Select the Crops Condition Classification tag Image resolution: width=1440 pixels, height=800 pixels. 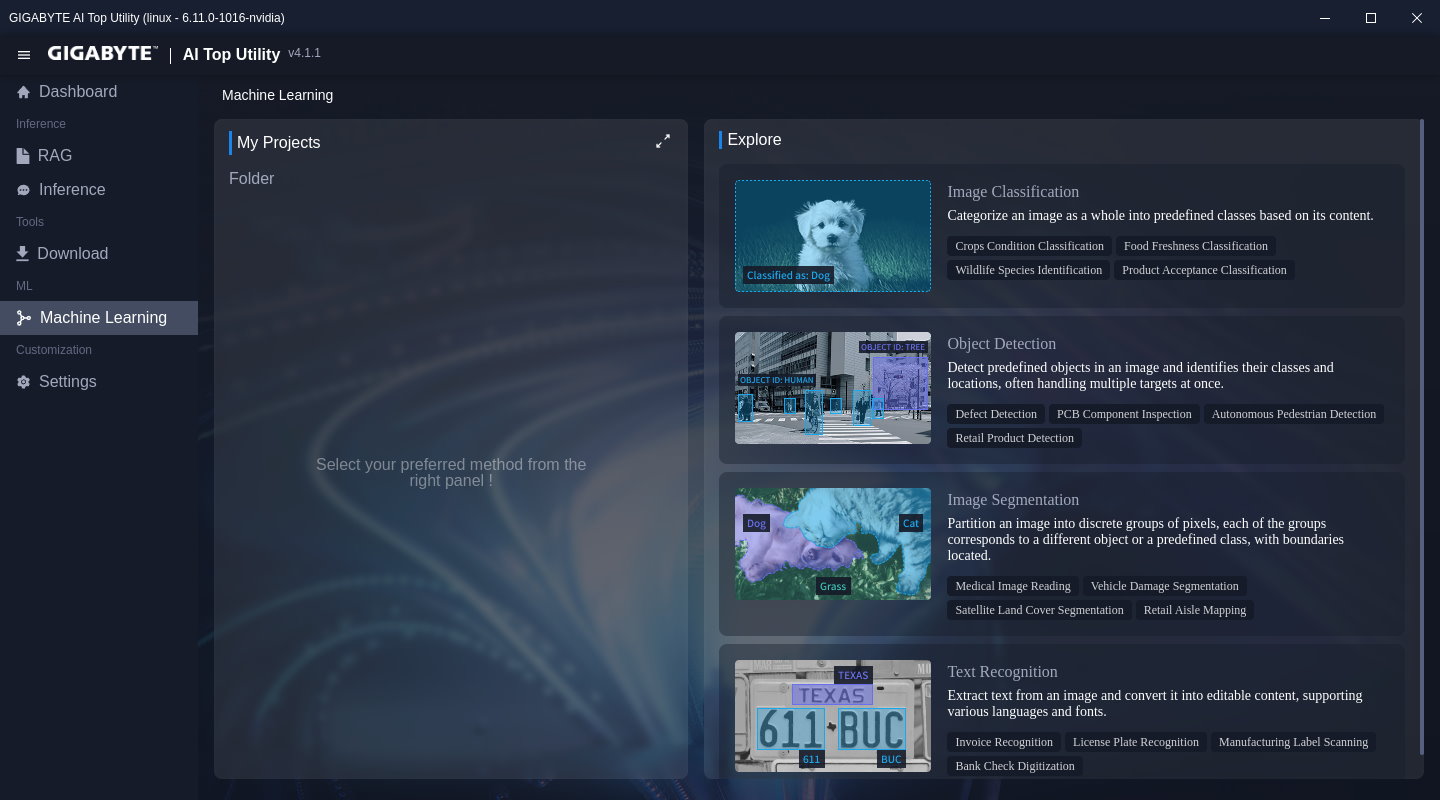click(x=1028, y=246)
